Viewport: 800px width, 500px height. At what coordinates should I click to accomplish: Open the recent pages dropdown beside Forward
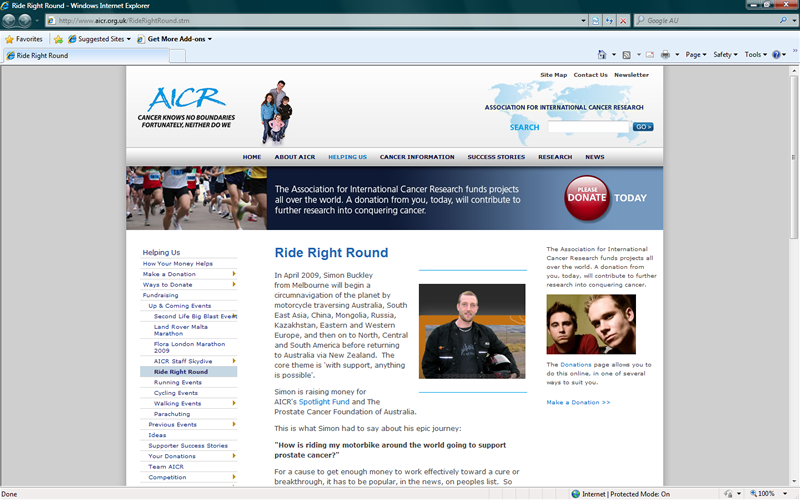(x=37, y=20)
